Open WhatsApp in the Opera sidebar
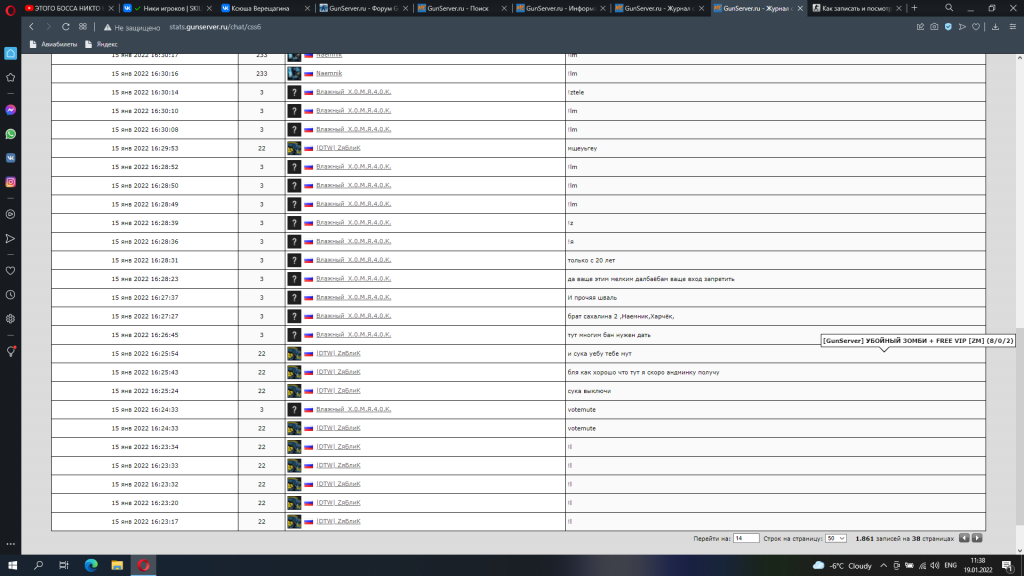 coord(10,133)
